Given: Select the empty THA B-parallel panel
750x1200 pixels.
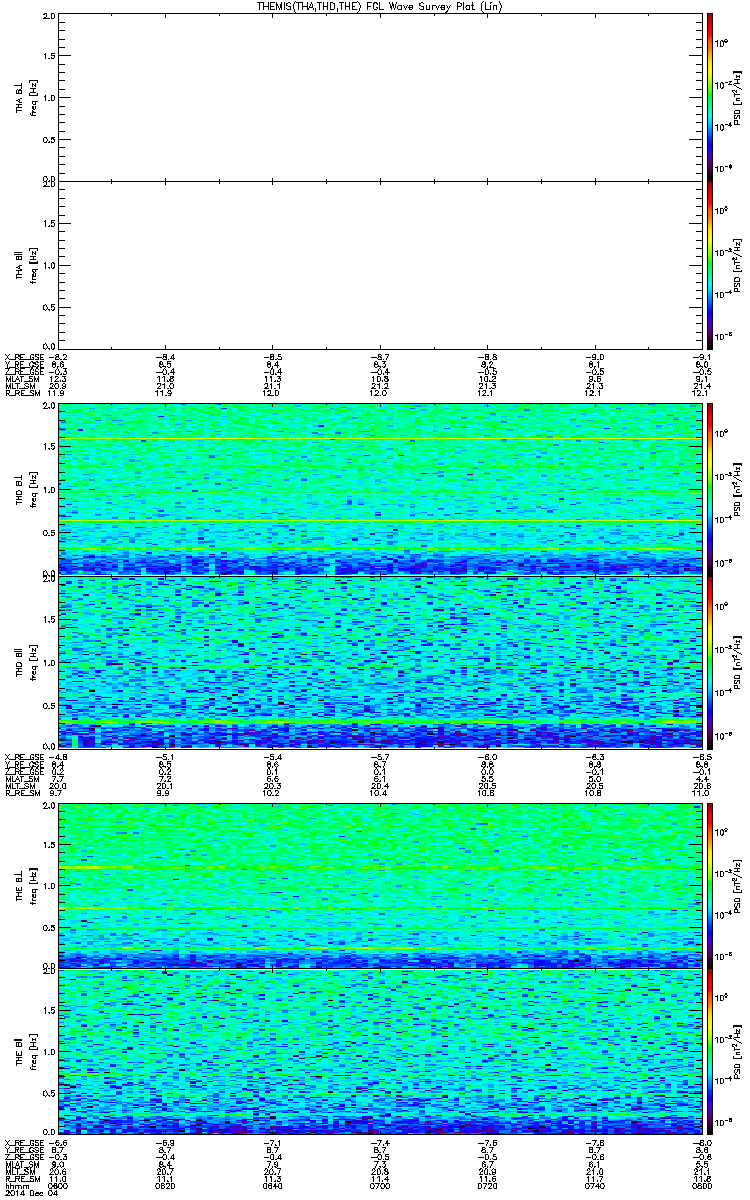Looking at the screenshot, I should [x=381, y=264].
